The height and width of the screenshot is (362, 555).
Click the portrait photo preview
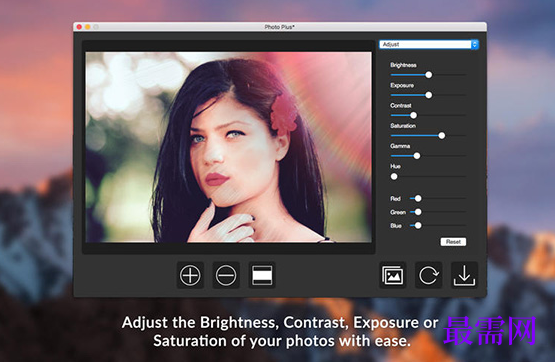tap(229, 147)
